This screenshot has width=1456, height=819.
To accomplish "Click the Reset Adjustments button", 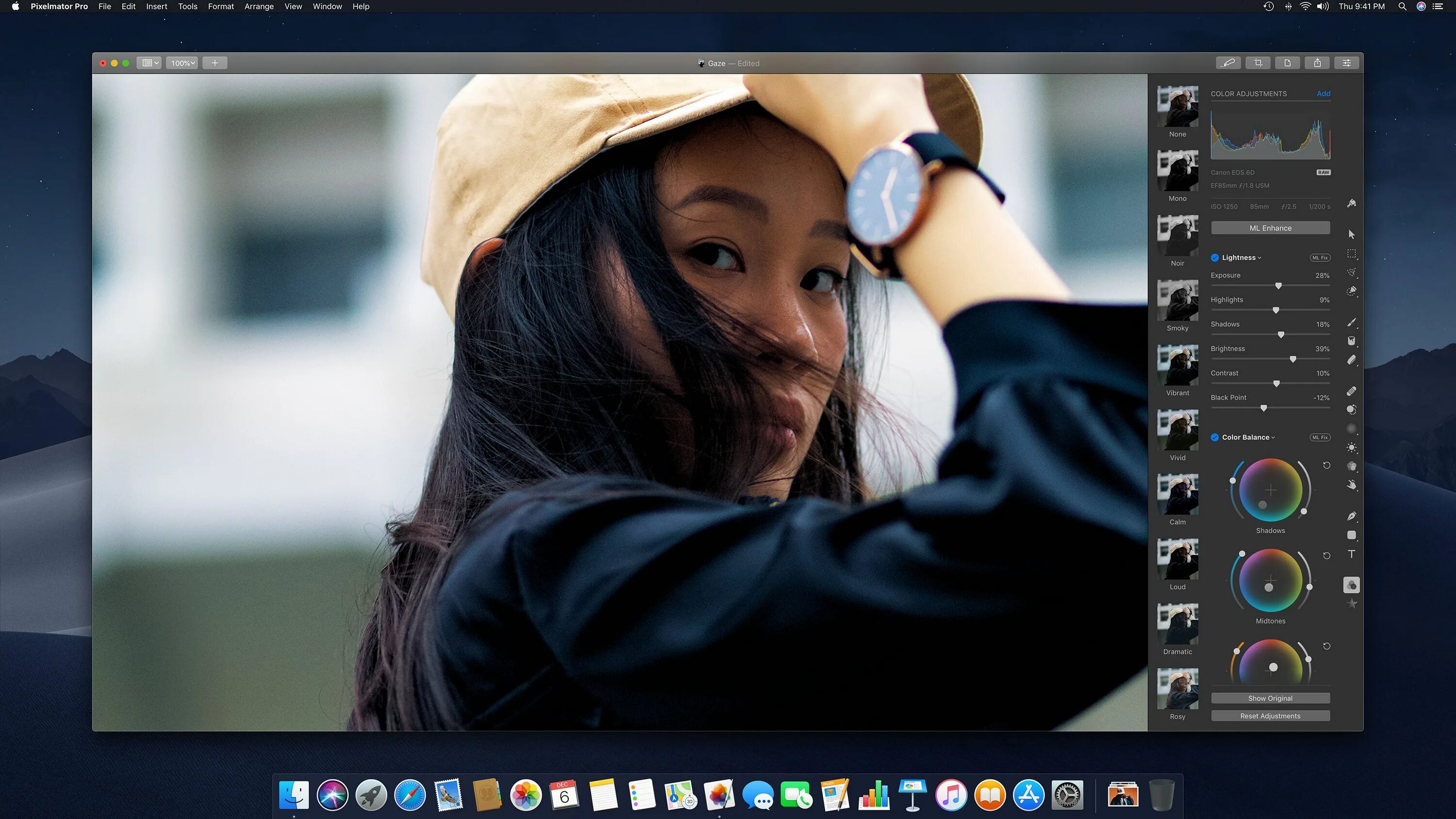I will 1270,716.
